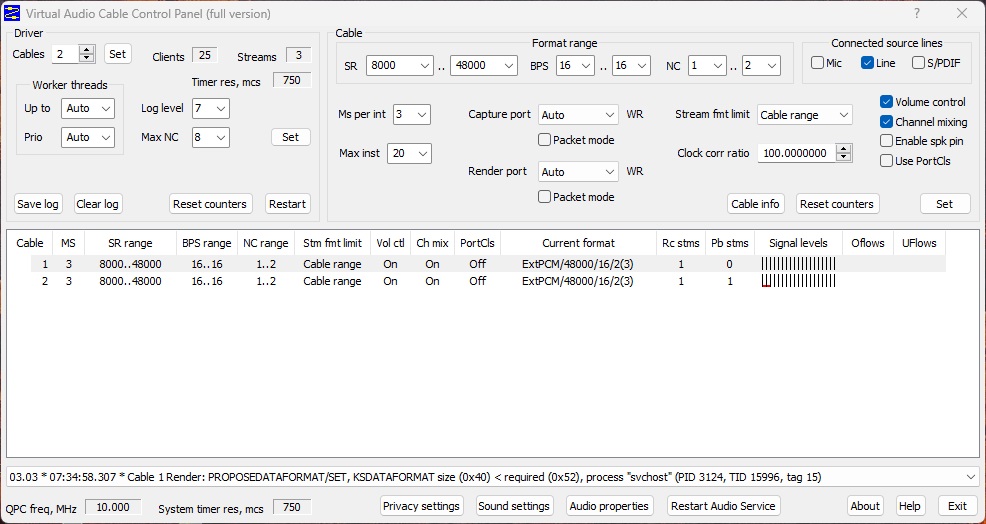986x524 pixels.
Task: Open the maximum BPS dropdown
Action: click(x=631, y=65)
